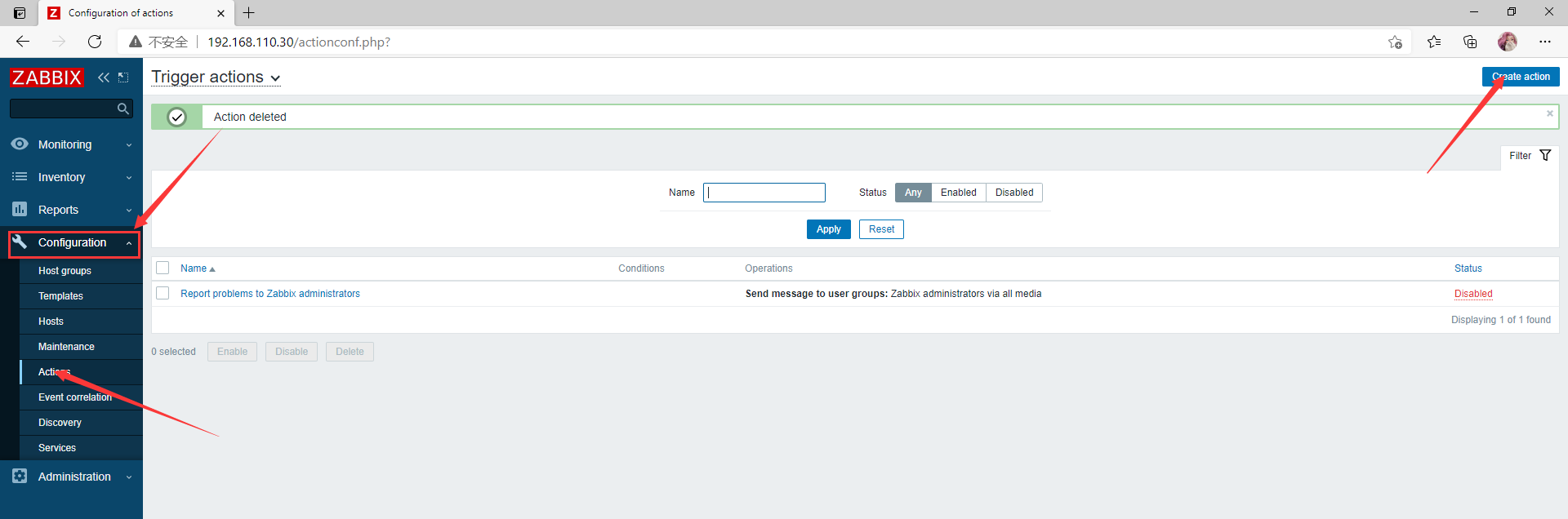Click the Configuration wrench icon
This screenshot has height=519, width=1568.
tap(20, 242)
